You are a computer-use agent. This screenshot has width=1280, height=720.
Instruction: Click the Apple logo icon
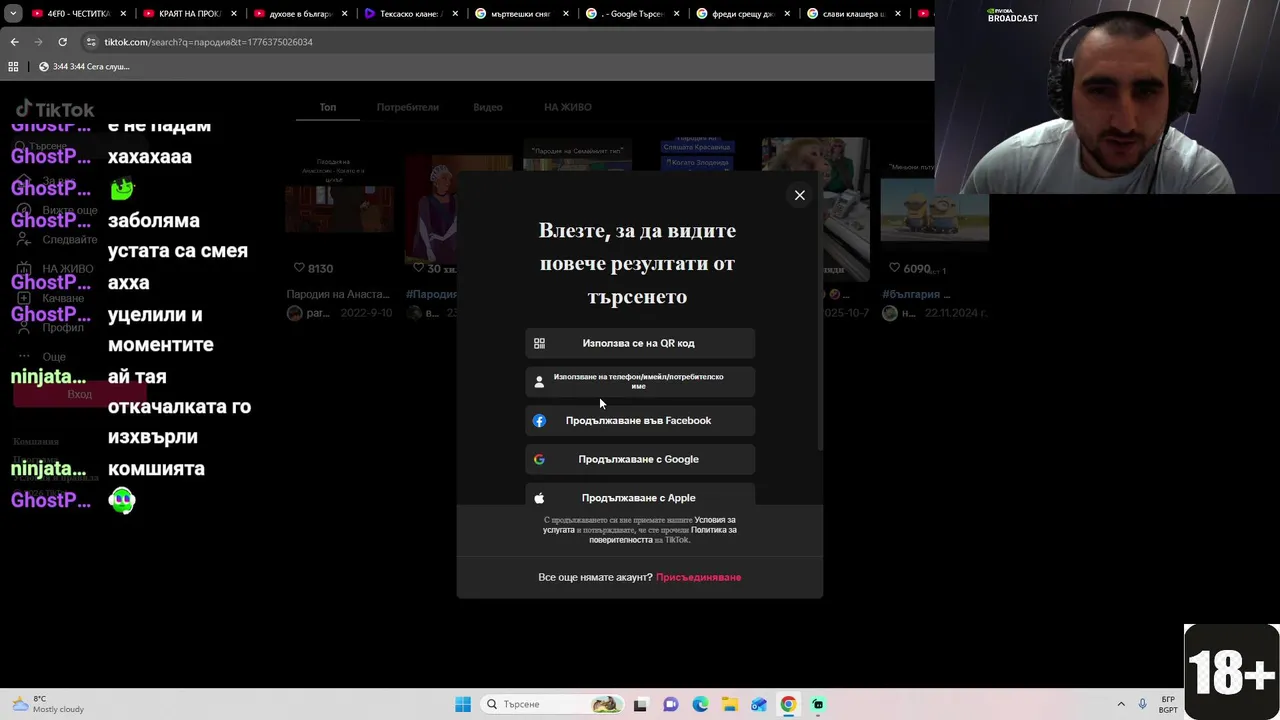coord(539,497)
